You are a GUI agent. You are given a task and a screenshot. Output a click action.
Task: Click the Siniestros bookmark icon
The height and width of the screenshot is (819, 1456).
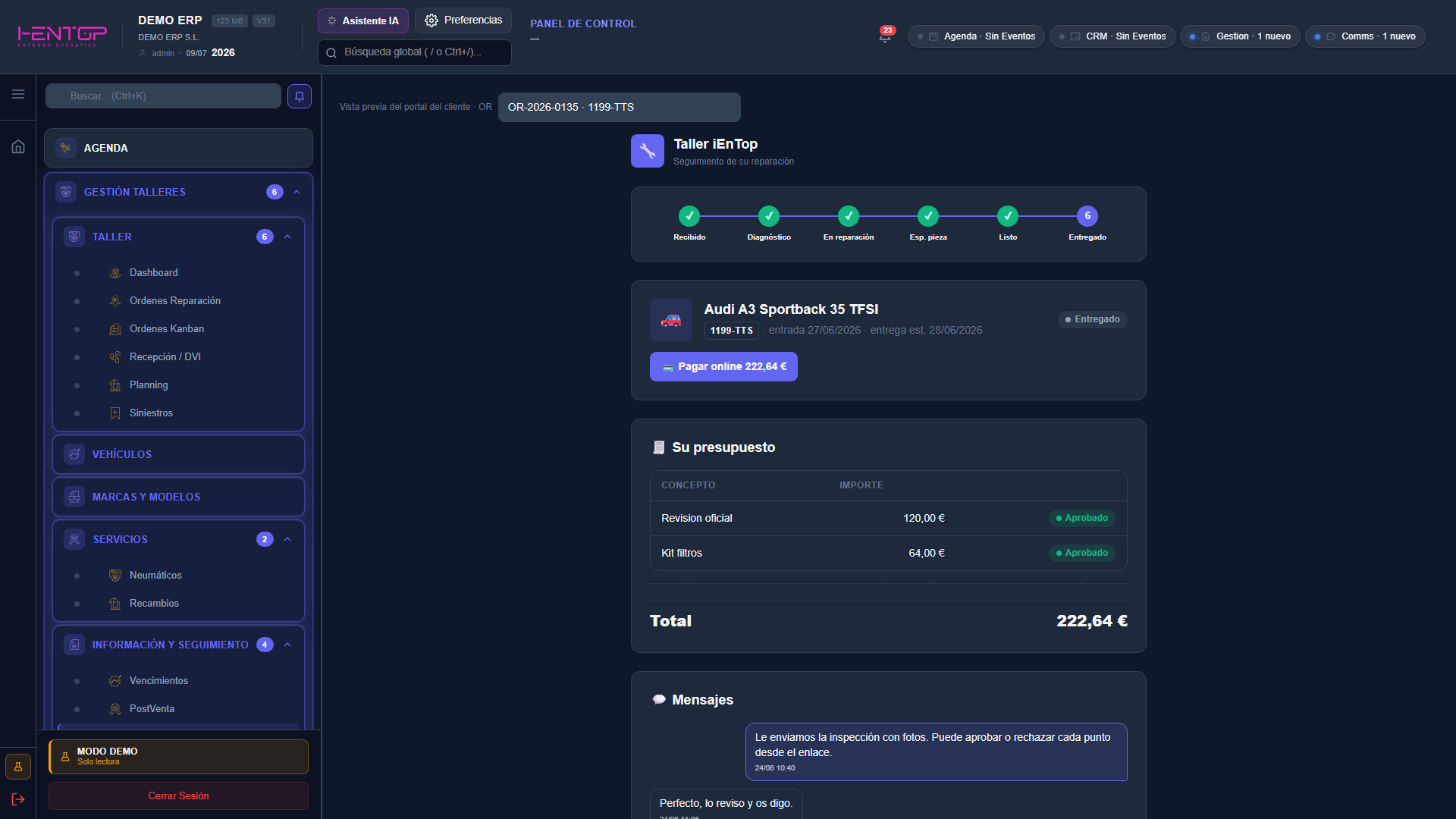[115, 413]
